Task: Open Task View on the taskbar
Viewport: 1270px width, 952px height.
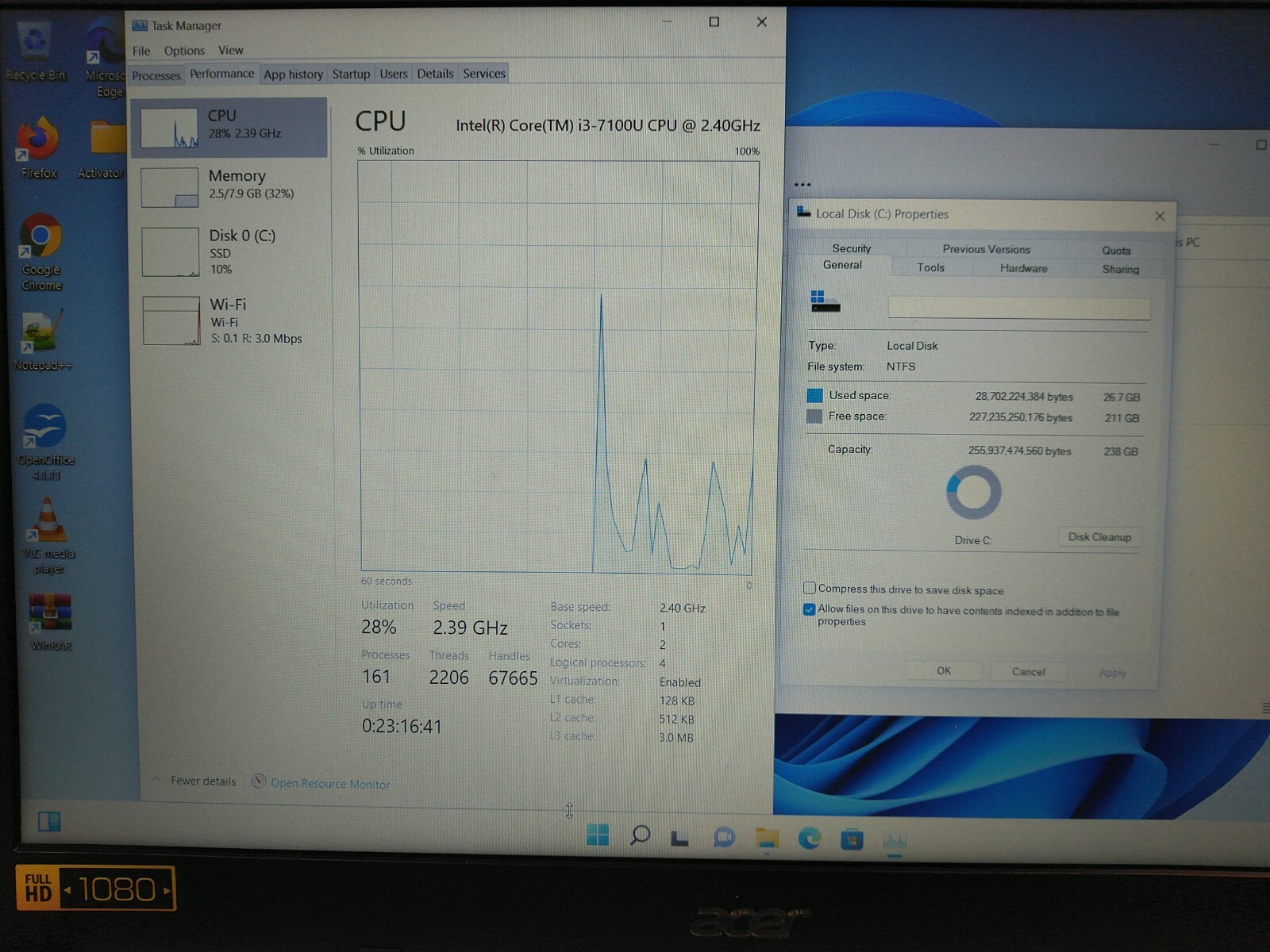Action: (x=679, y=837)
